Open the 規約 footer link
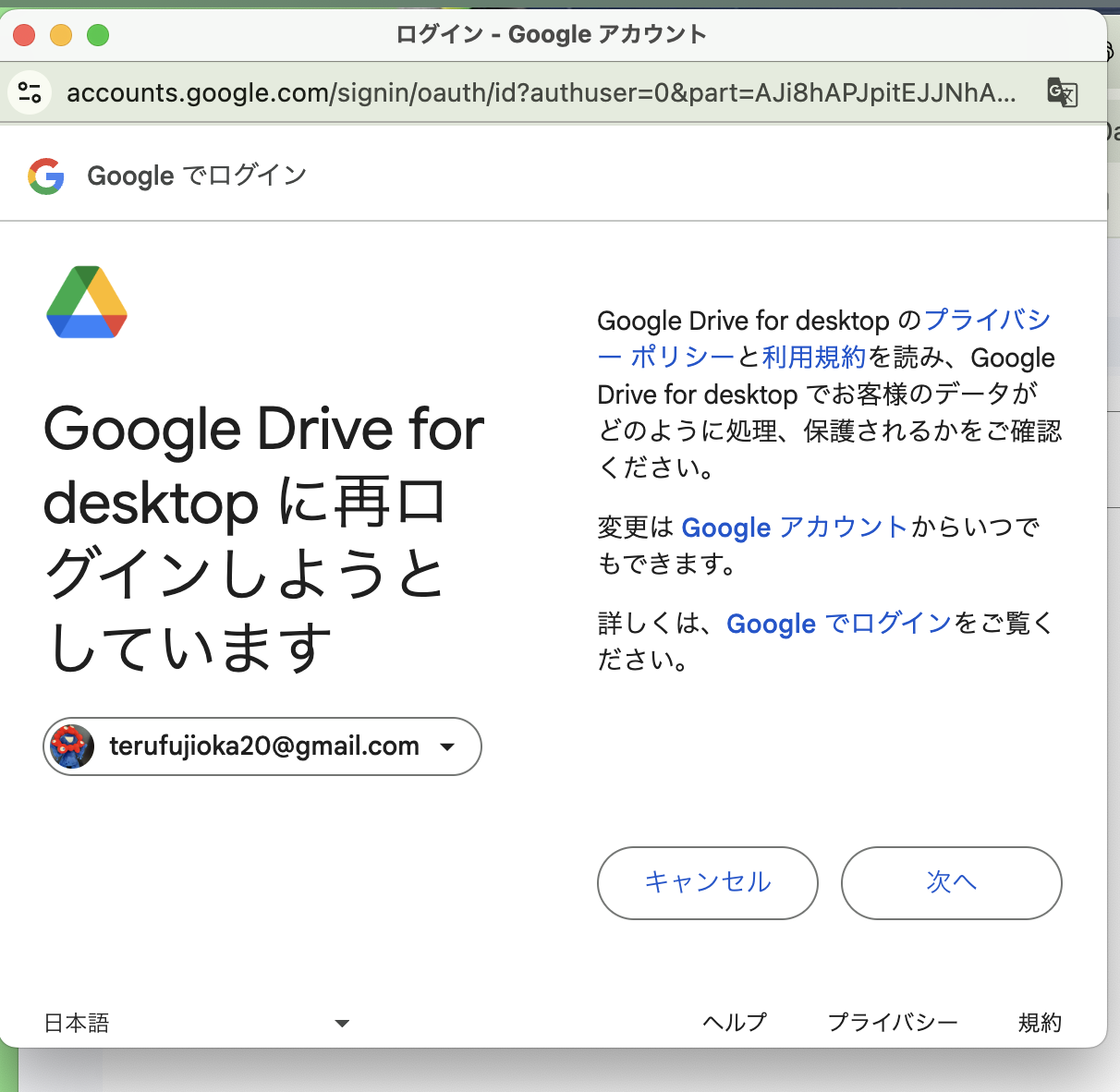 1039,1023
